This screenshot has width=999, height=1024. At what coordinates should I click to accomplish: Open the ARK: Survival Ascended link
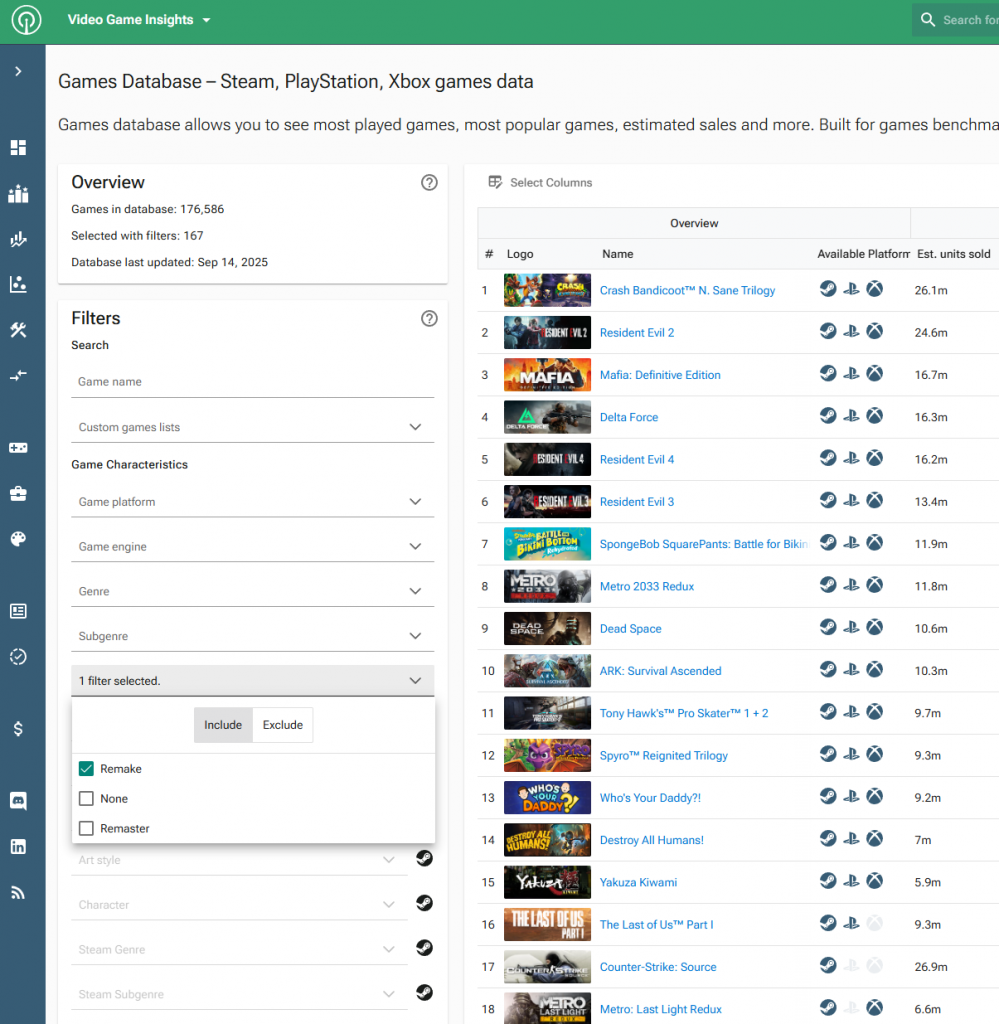661,671
